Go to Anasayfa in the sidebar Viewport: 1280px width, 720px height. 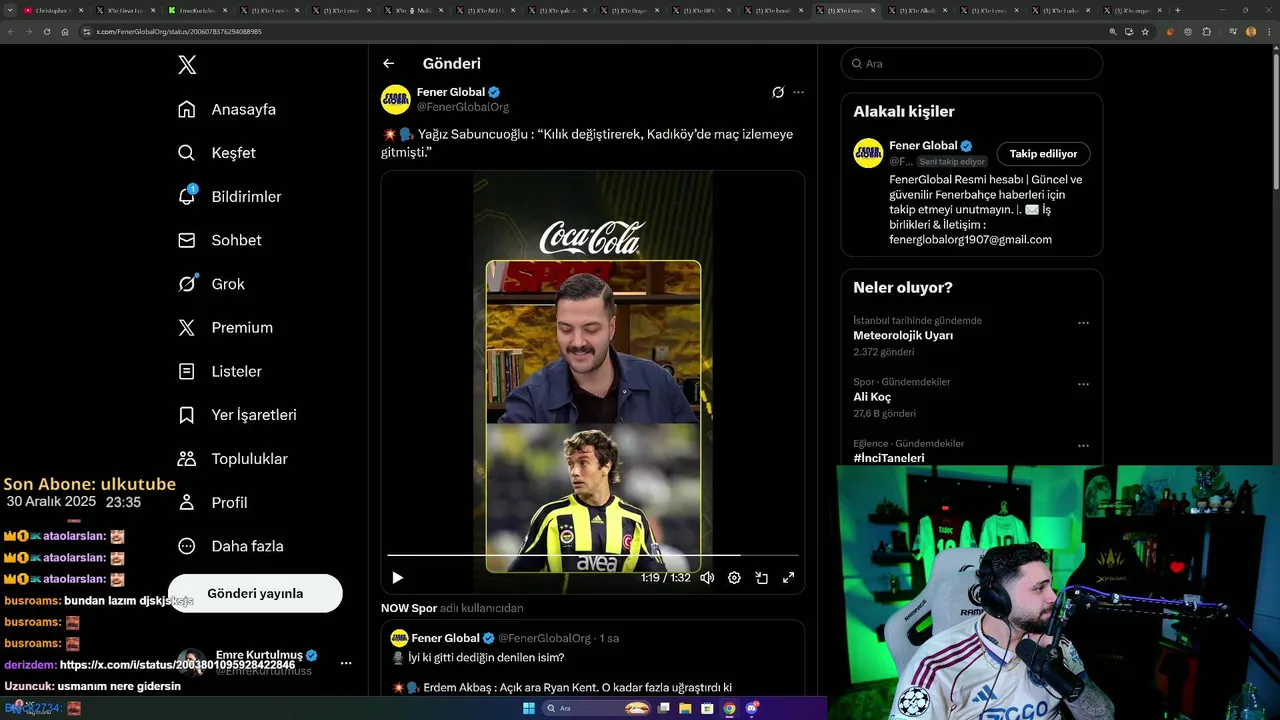[x=226, y=109]
